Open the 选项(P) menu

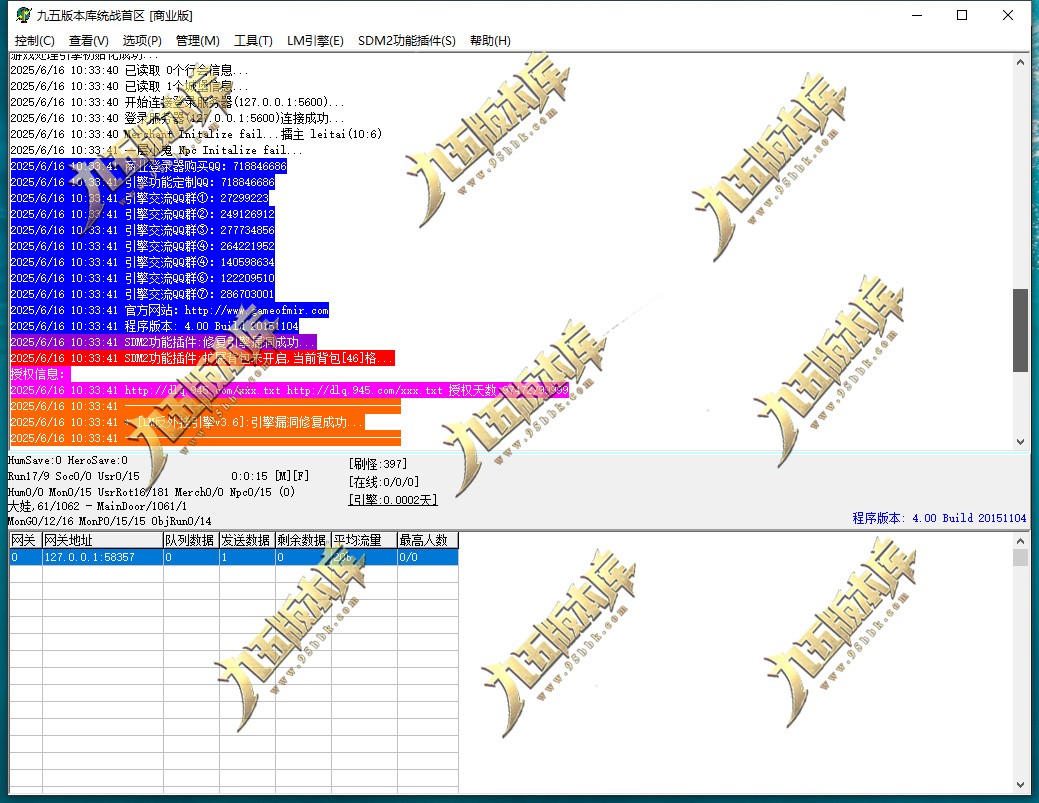[142, 41]
